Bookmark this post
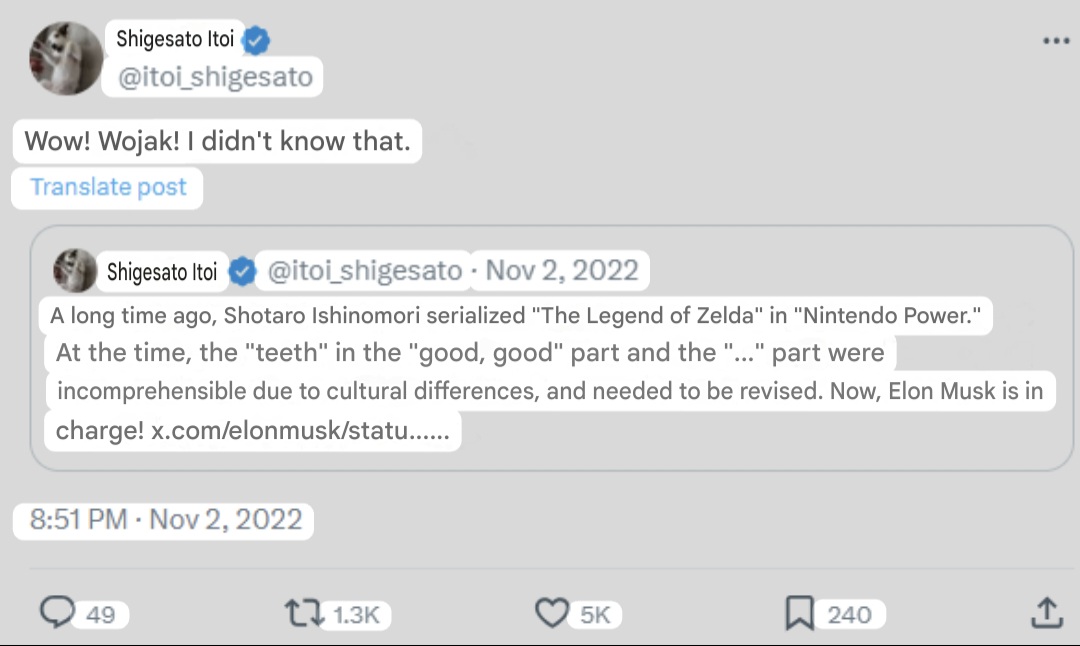This screenshot has height=646, width=1080. tap(799, 613)
